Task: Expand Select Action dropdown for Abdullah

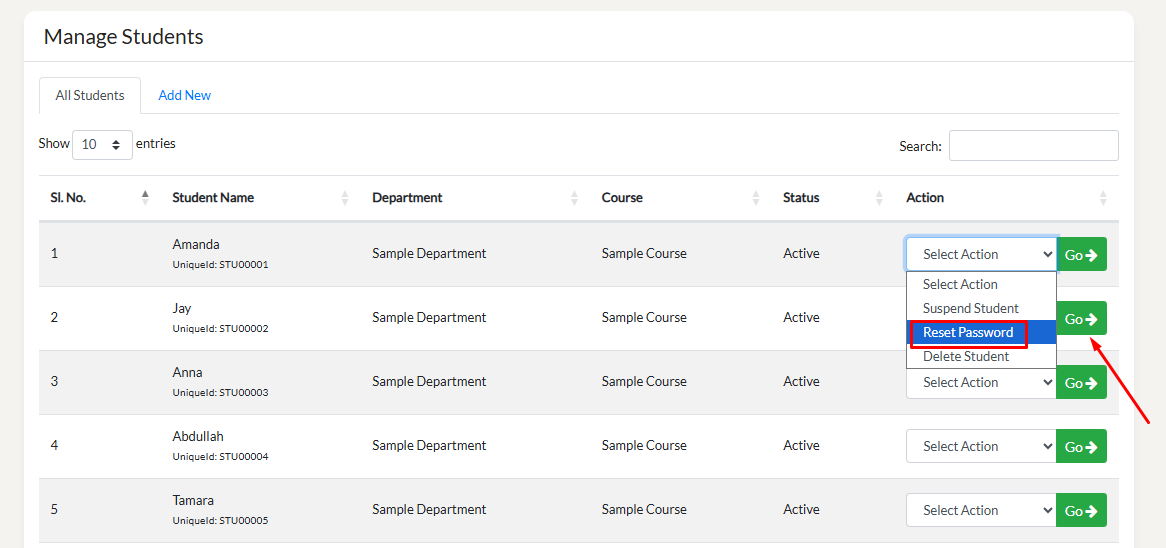Action: point(980,446)
